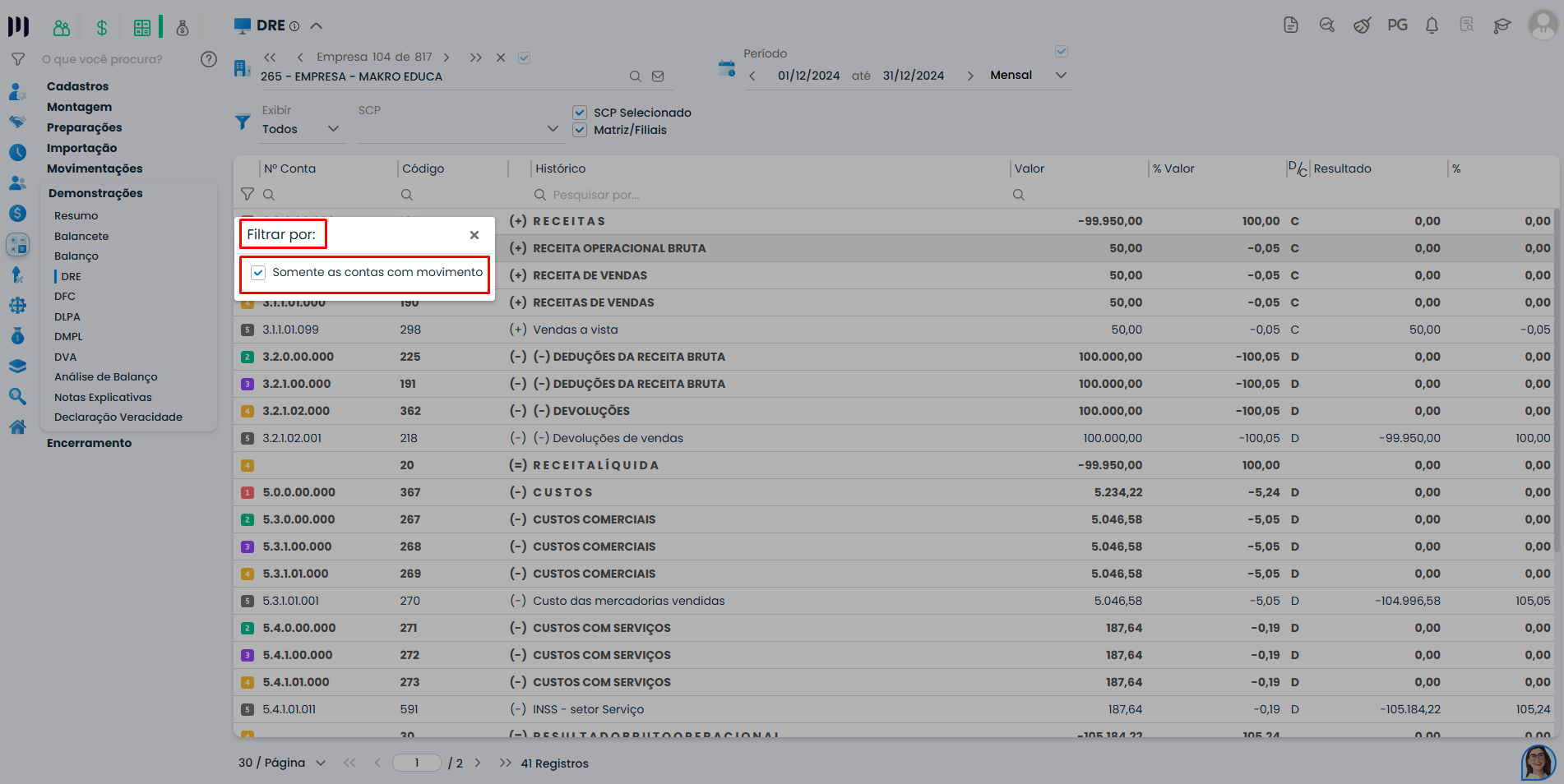Open the Mensal period dropdown
Image resolution: width=1564 pixels, height=784 pixels.
point(1029,76)
